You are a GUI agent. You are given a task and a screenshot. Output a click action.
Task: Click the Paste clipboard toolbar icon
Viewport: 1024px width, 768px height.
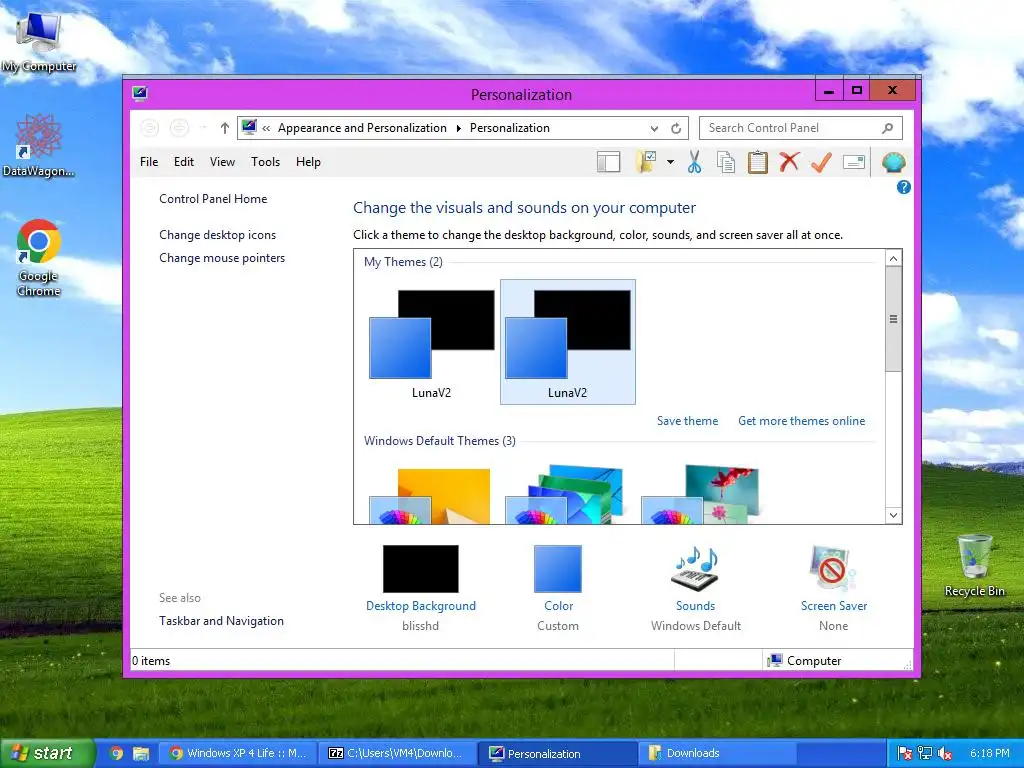tap(758, 162)
